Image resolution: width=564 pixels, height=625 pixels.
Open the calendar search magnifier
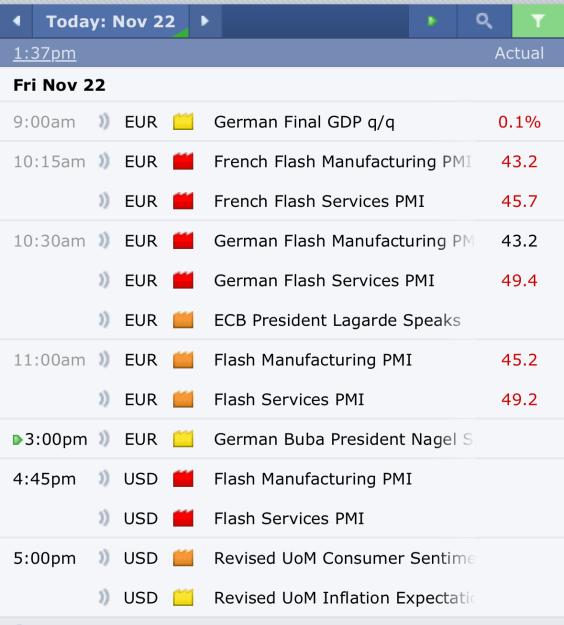484,21
